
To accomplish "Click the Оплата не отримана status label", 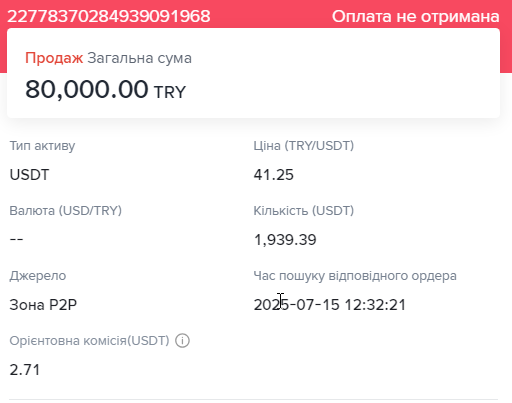I will (416, 16).
